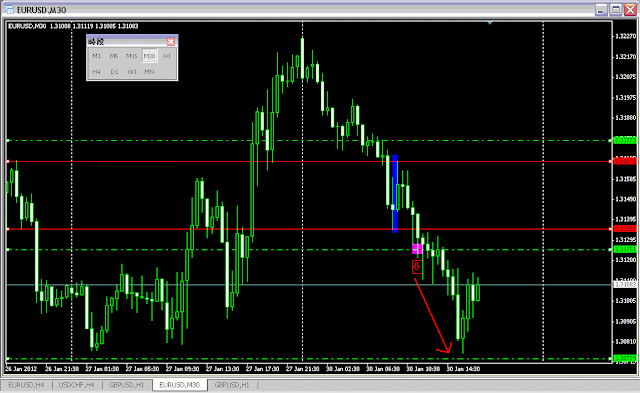Choose the MN monthly timeframe
Image resolution: width=640 pixels, height=393 pixels.
coord(149,71)
